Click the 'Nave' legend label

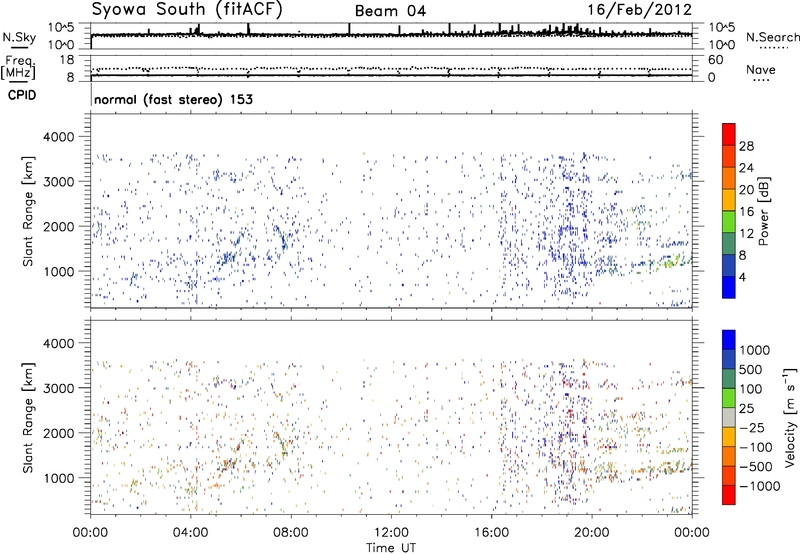click(761, 69)
